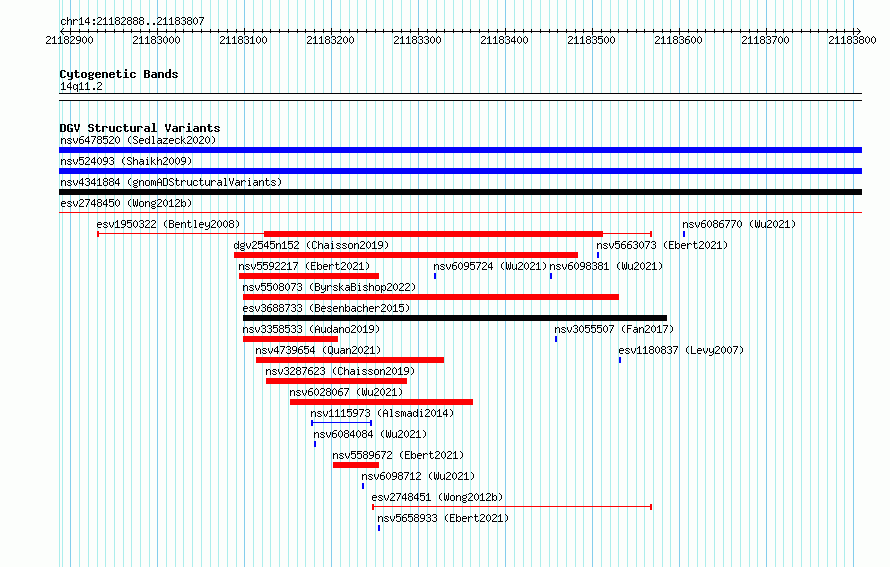Click the nsv6095724 (Wu2021) label
Image resolution: width=890 pixels, height=567 pixels.
[x=490, y=266]
